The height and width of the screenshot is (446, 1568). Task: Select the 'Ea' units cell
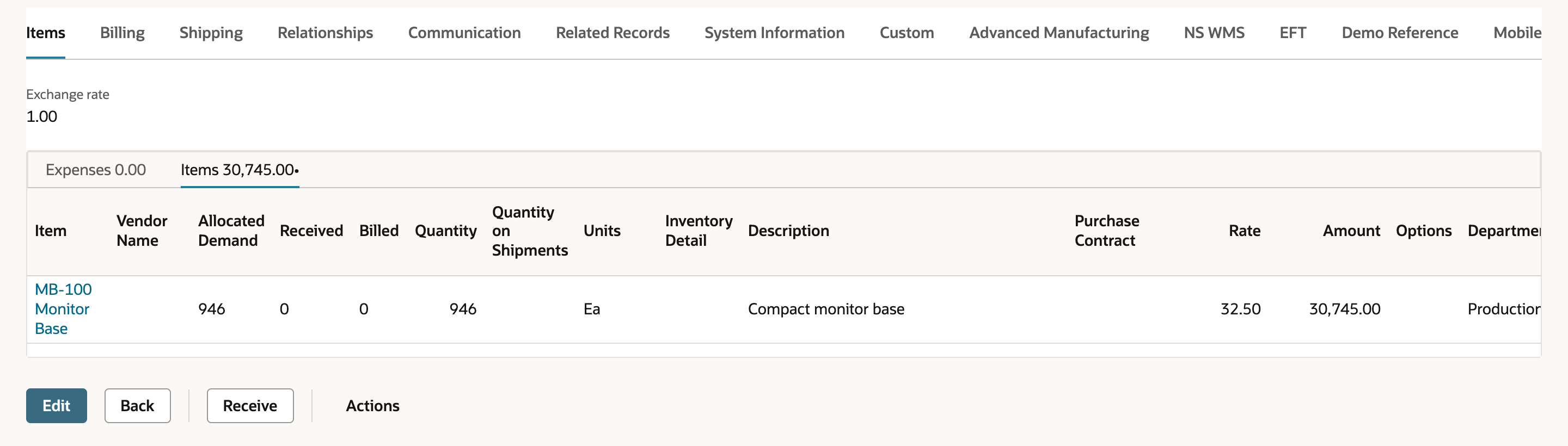pyautogui.click(x=592, y=309)
